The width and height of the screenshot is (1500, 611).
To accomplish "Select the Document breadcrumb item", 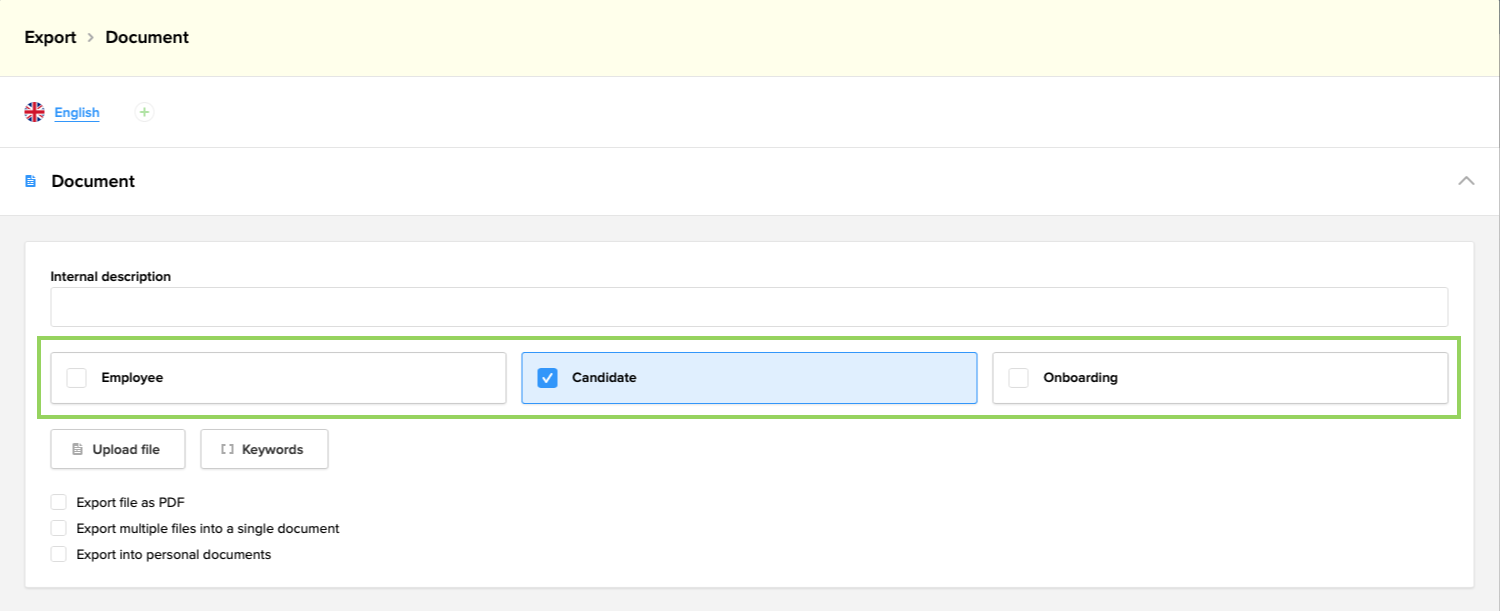I will pyautogui.click(x=146, y=37).
